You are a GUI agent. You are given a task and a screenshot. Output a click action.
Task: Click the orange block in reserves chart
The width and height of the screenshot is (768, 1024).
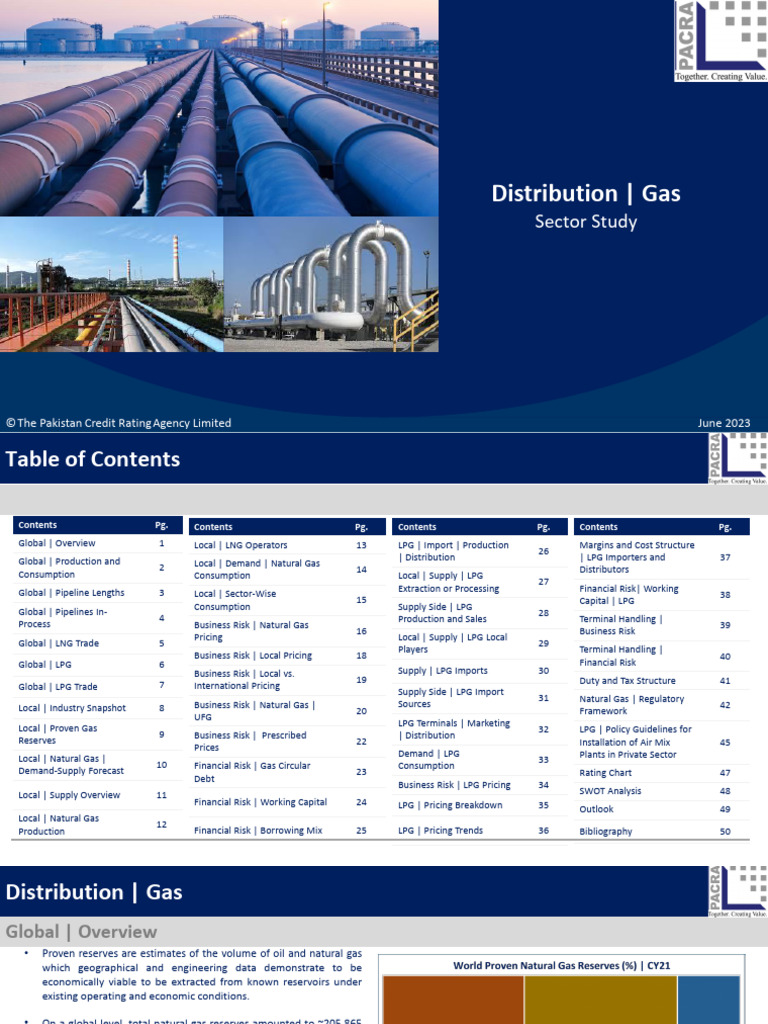point(453,1000)
